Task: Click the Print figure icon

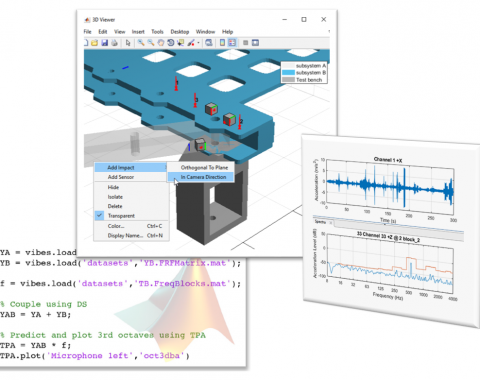Action: (x=114, y=43)
